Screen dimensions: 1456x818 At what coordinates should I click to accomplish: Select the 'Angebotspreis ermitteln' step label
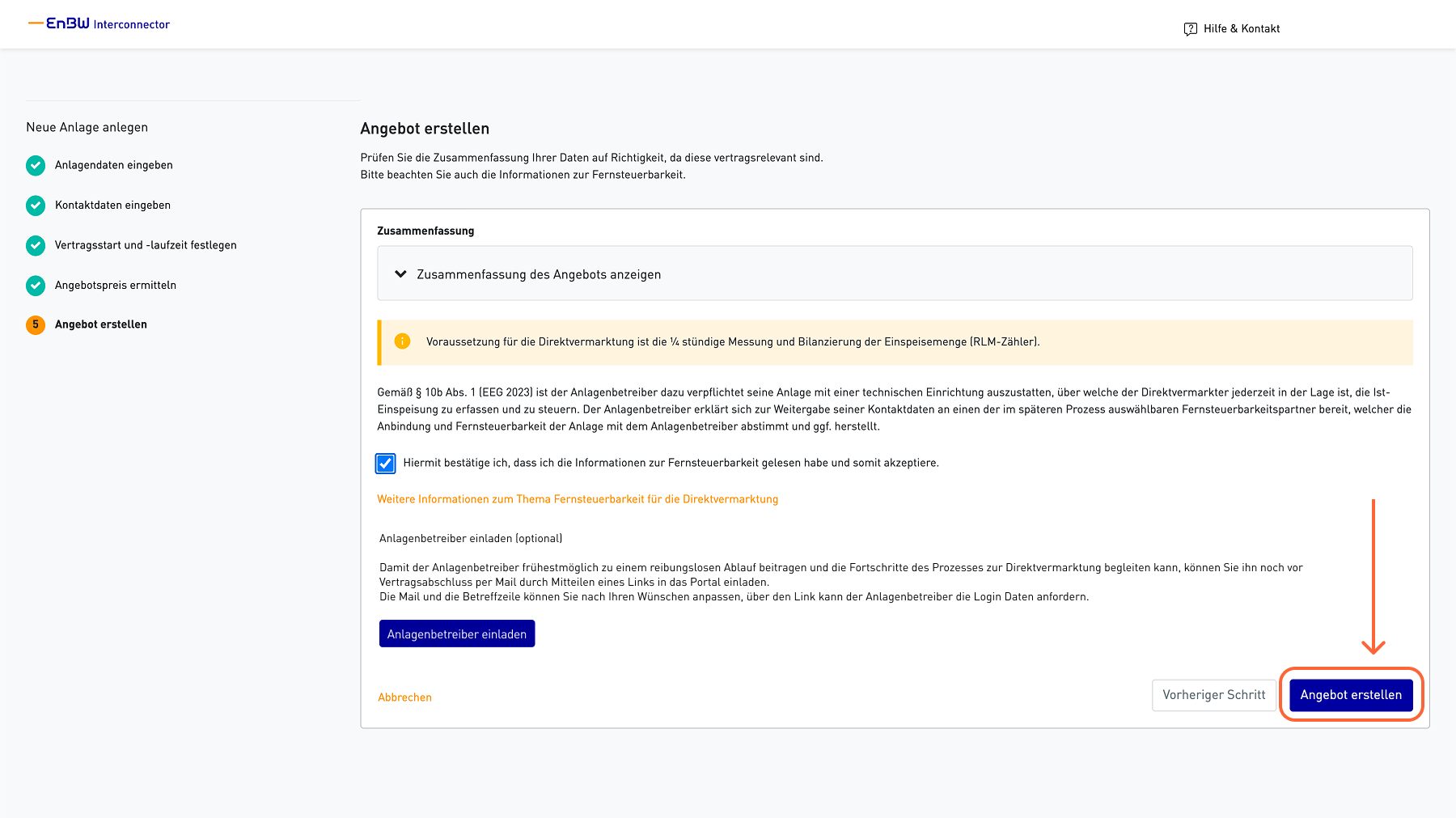coord(116,286)
